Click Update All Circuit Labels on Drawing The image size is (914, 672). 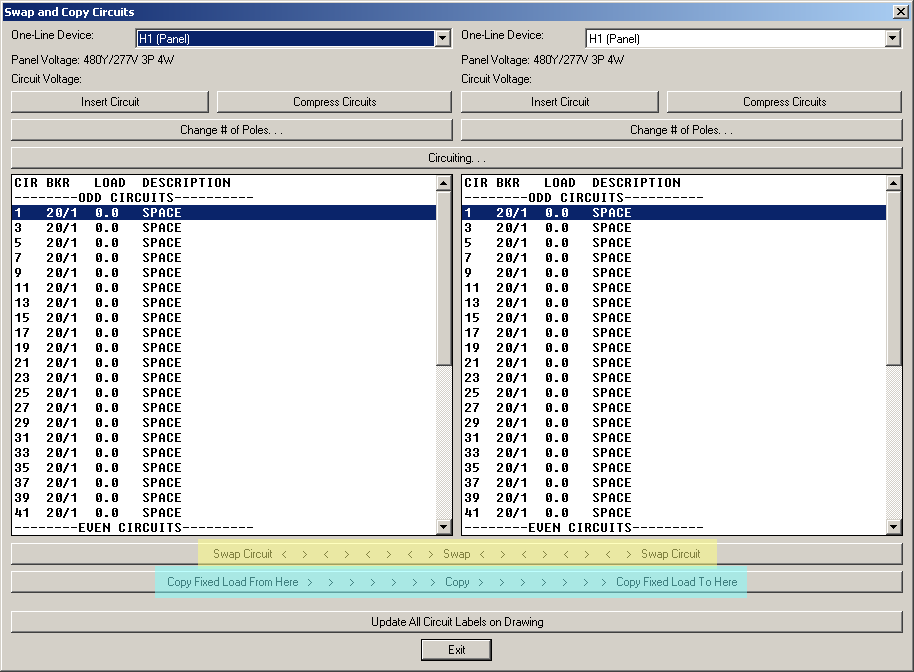click(457, 622)
